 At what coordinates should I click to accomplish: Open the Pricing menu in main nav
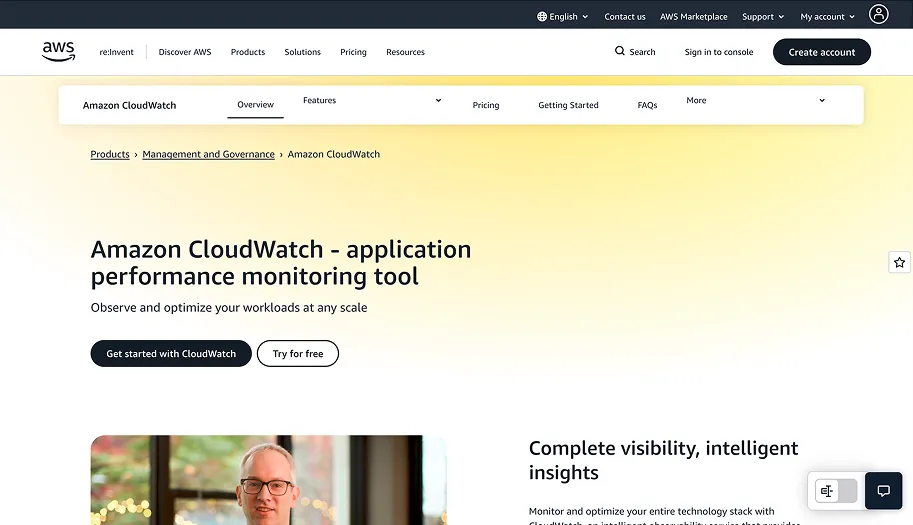(x=353, y=52)
